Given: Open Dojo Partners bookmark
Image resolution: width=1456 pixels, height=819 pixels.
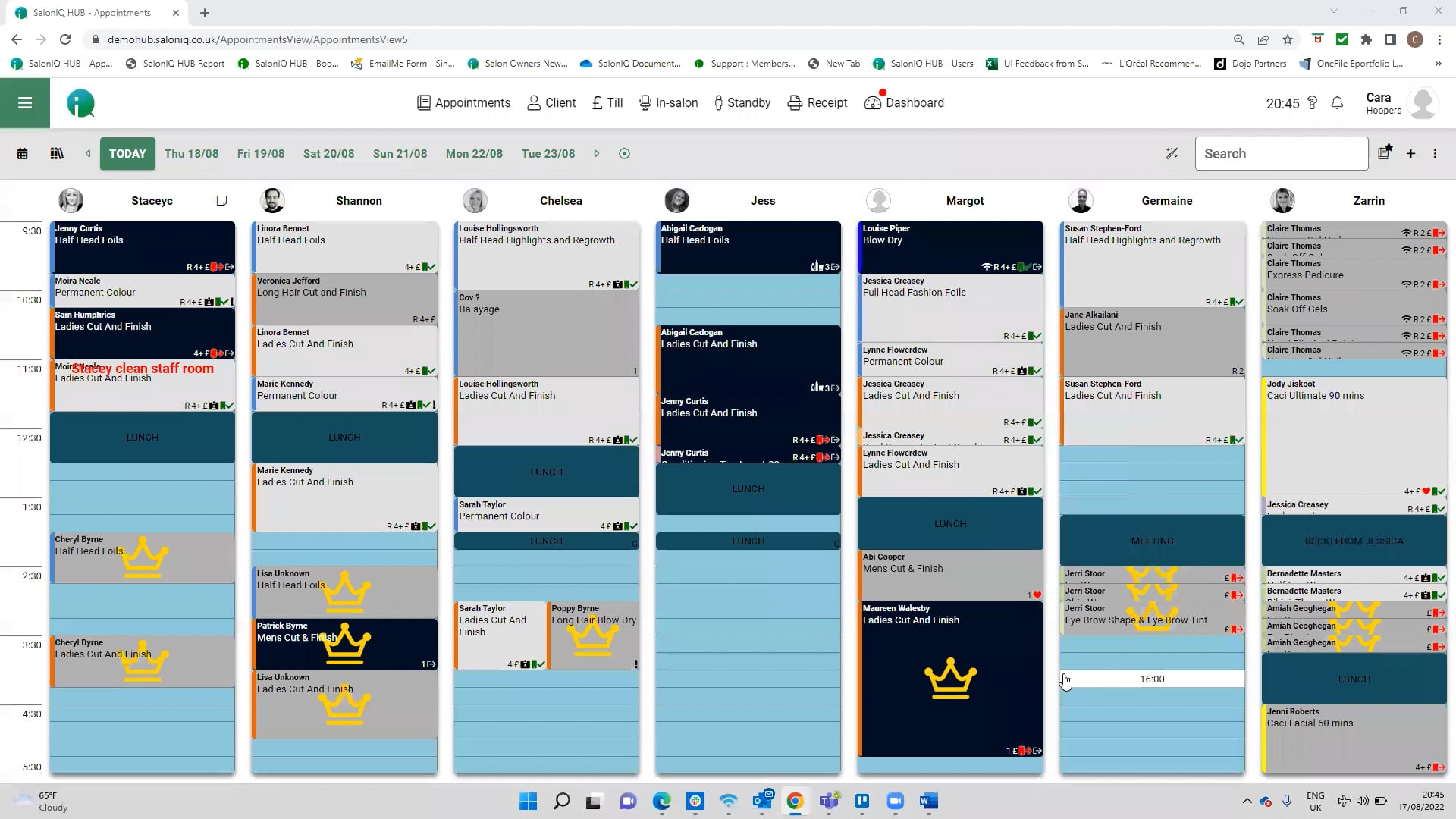Looking at the screenshot, I should click(1250, 64).
